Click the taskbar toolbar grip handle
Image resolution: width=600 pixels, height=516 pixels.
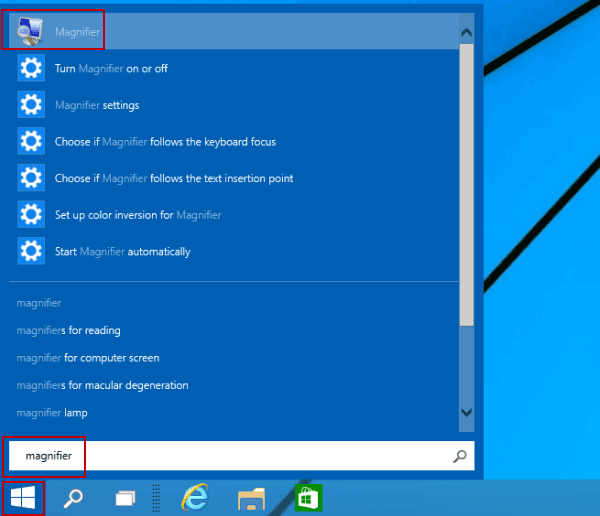(x=156, y=498)
